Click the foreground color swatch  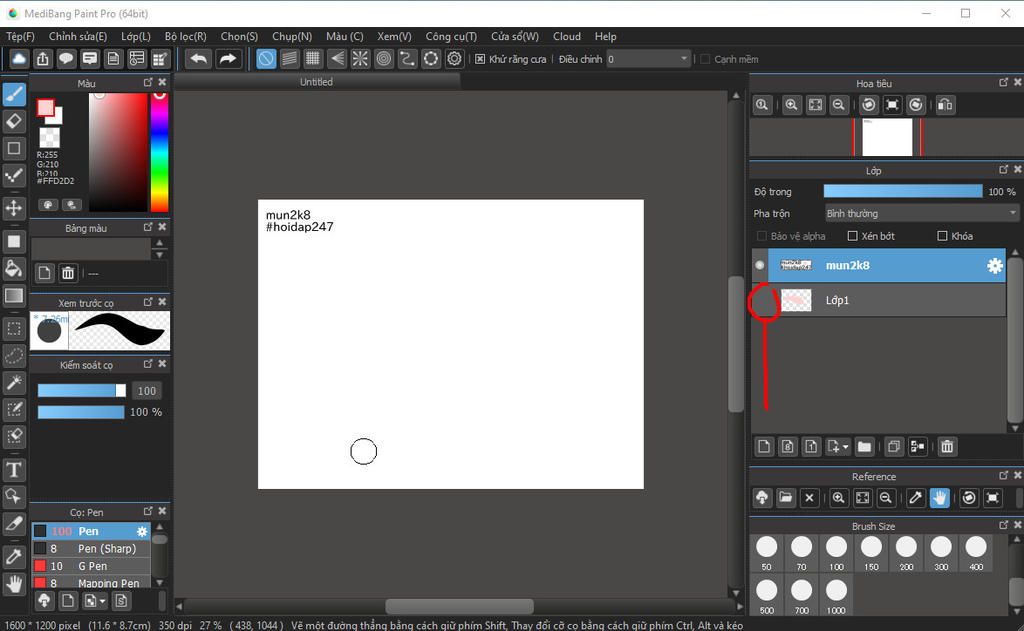[x=45, y=108]
